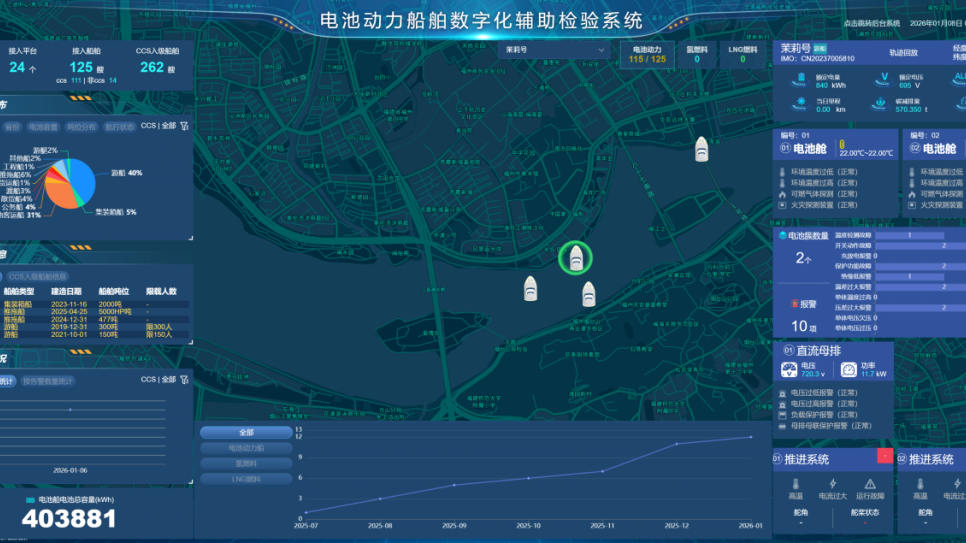Click the power meter icon under 直流母排
This screenshot has height=543, width=966.
[x=847, y=370]
